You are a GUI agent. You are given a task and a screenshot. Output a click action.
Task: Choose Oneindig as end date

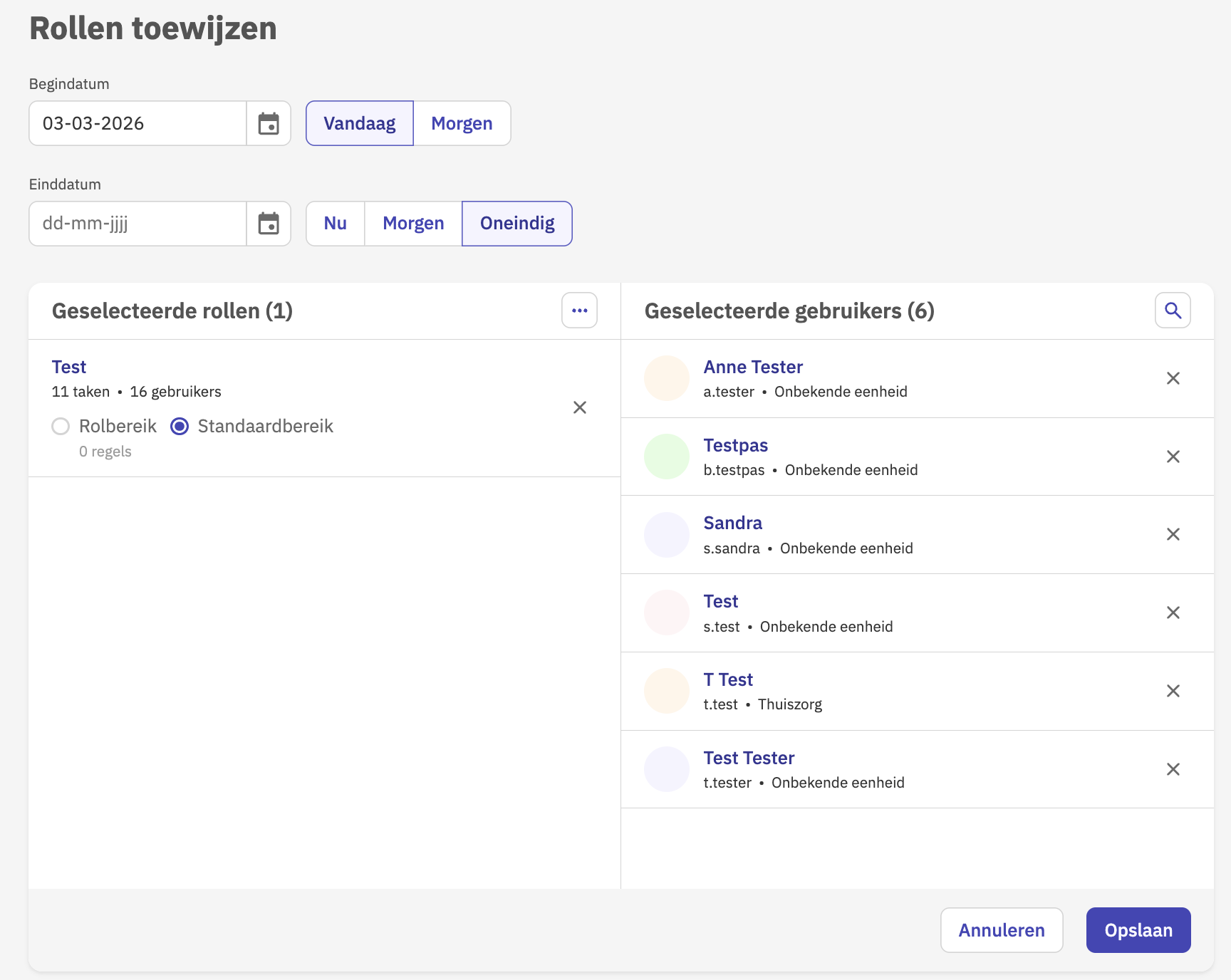coord(517,224)
